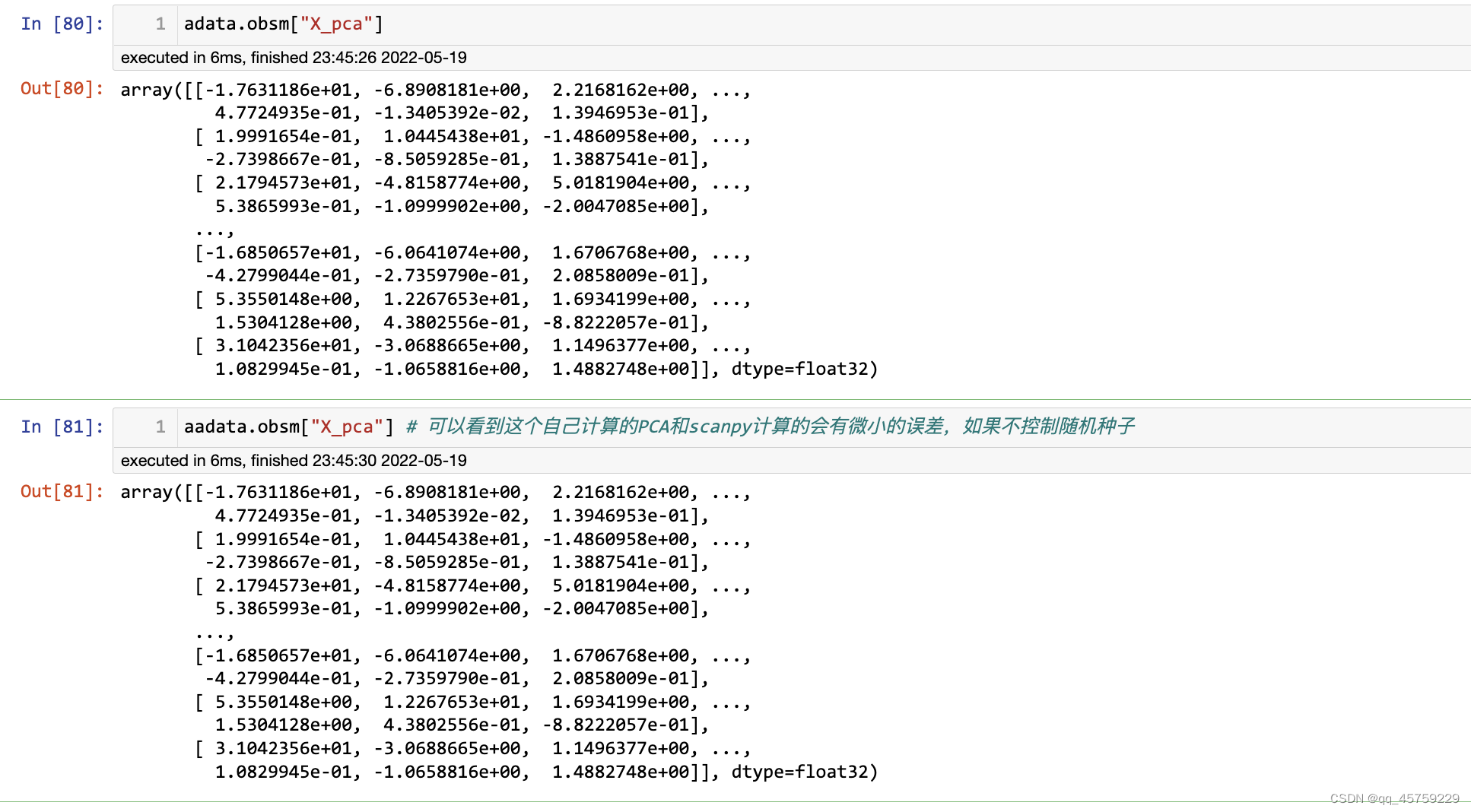Viewport: 1471px width, 812px height.
Task: Click the aadata.obsm code text
Action: [243, 427]
